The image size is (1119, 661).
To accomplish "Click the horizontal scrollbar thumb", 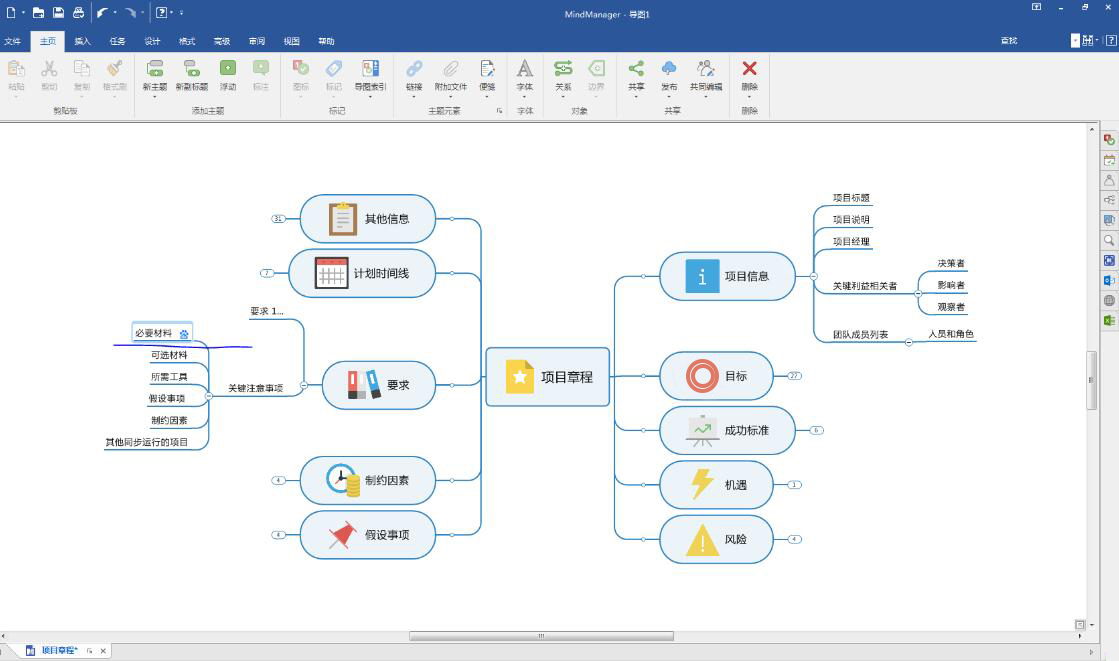I will [x=541, y=636].
